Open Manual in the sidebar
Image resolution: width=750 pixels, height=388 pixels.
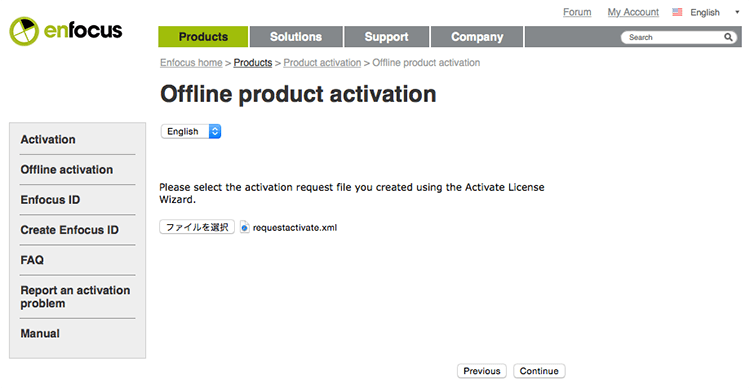[x=40, y=333]
